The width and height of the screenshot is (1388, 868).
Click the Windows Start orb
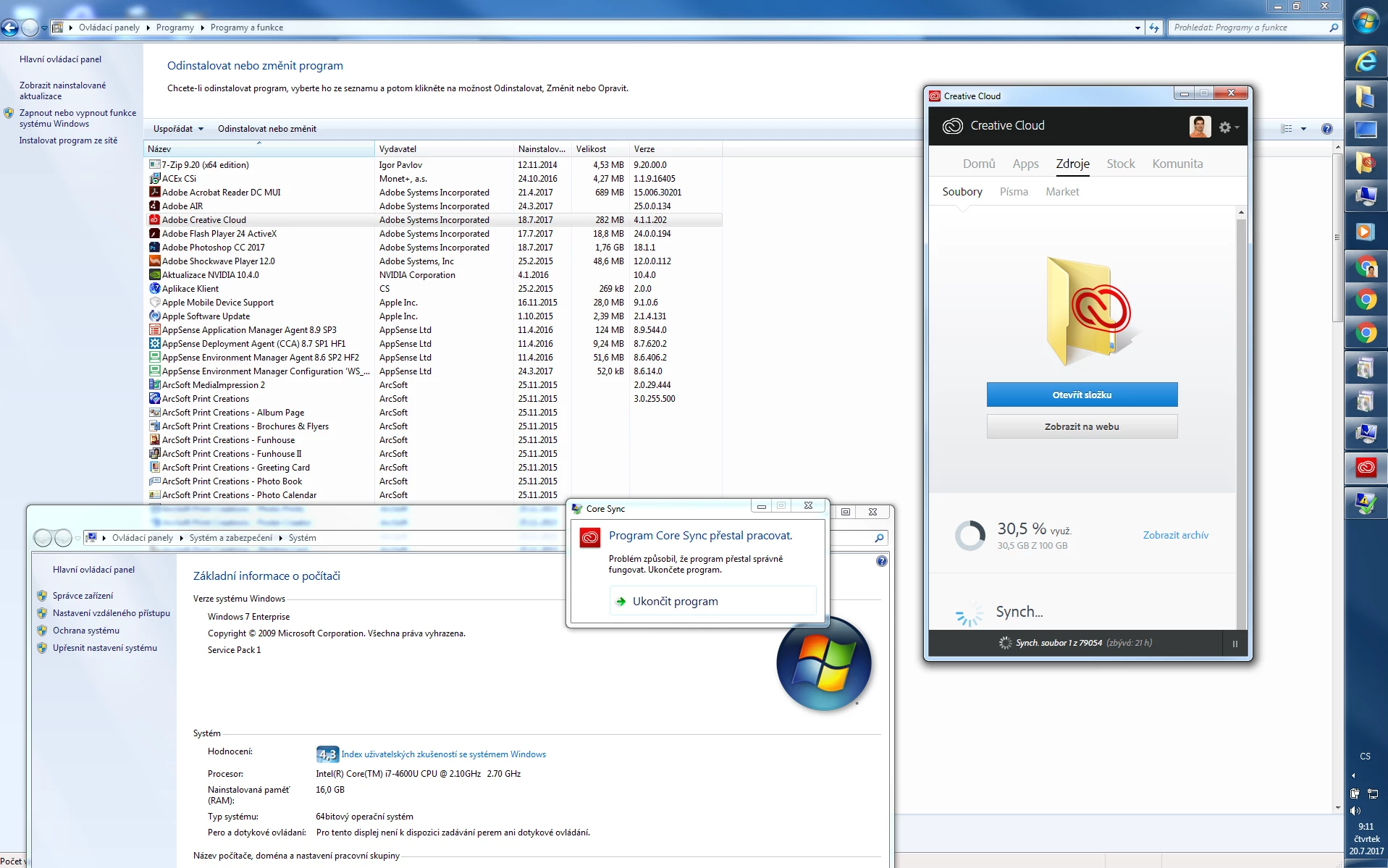pos(1366,20)
